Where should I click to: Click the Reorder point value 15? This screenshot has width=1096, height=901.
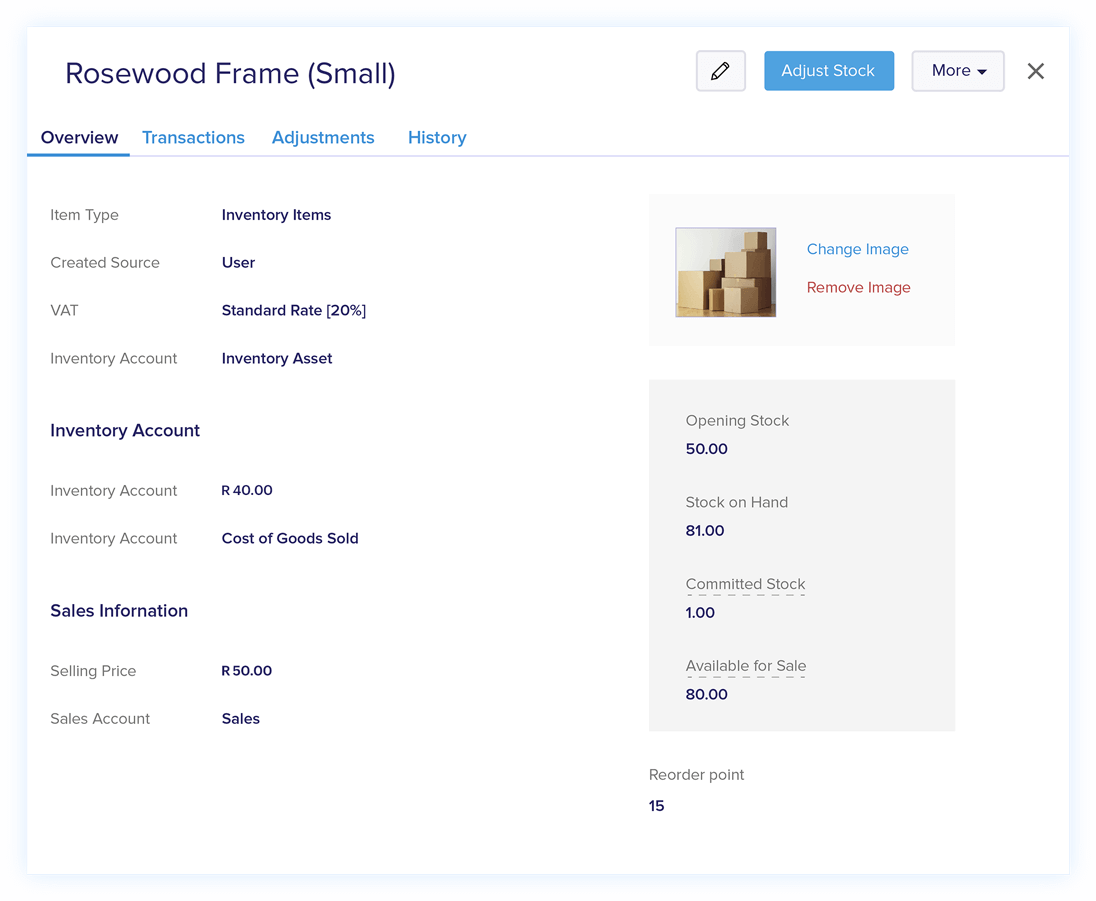[656, 806]
